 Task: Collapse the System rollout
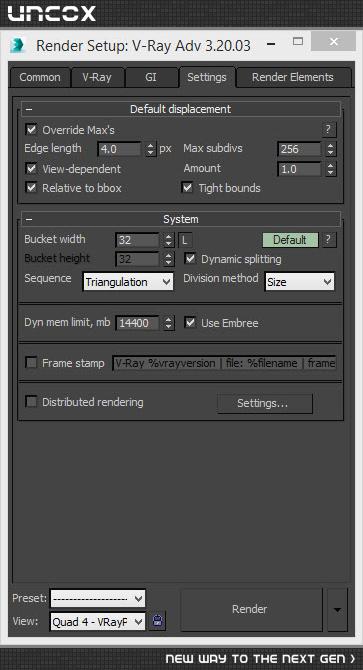(x=181, y=219)
